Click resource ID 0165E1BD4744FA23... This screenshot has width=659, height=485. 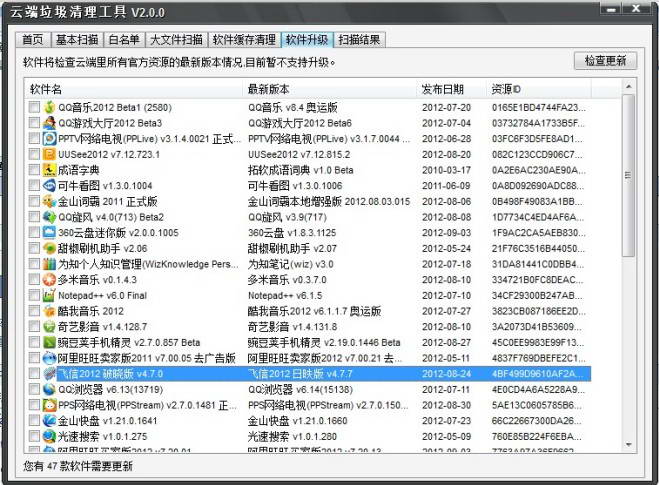tap(538, 108)
